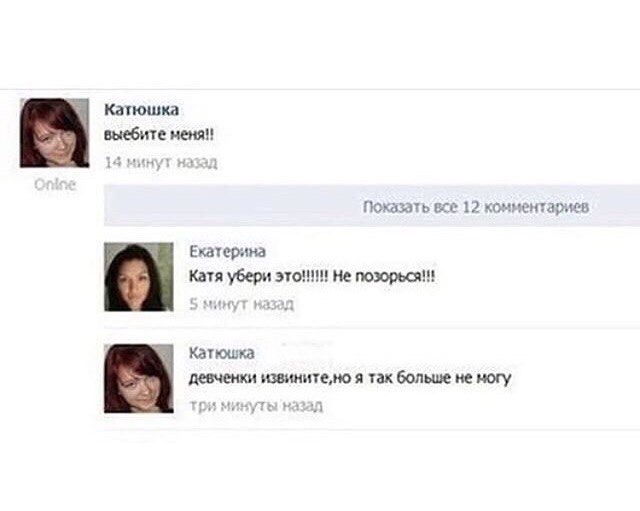The image size is (640, 511).
Task: Click the comment "Катя убери это!!!!!!!"
Action: coord(257,277)
